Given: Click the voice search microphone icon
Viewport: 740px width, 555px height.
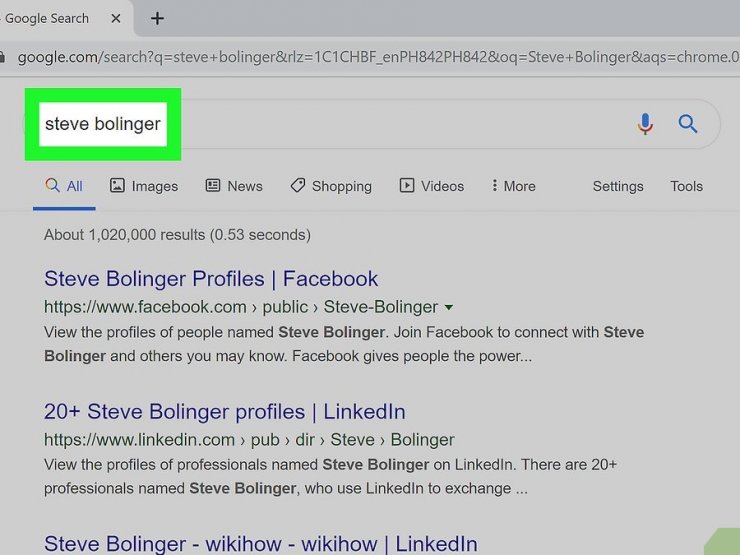Looking at the screenshot, I should (x=645, y=124).
